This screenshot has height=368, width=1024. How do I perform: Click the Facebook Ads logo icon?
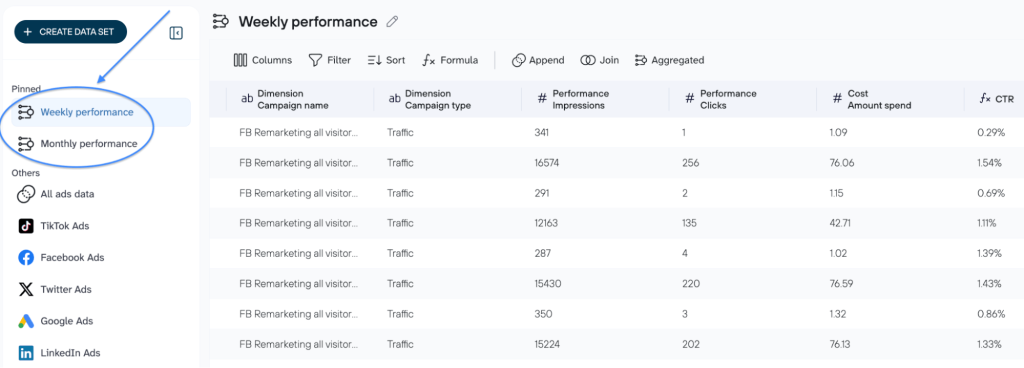pyautogui.click(x=26, y=257)
